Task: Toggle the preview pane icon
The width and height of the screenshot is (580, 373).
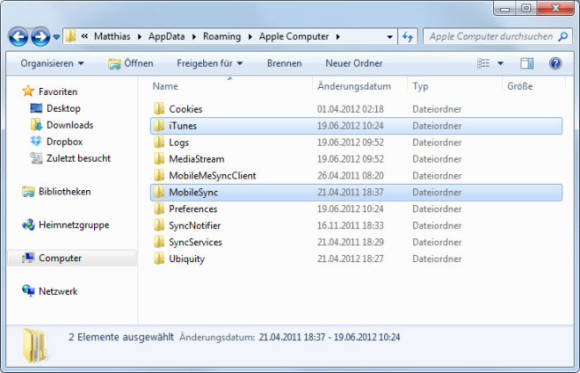Action: point(527,64)
